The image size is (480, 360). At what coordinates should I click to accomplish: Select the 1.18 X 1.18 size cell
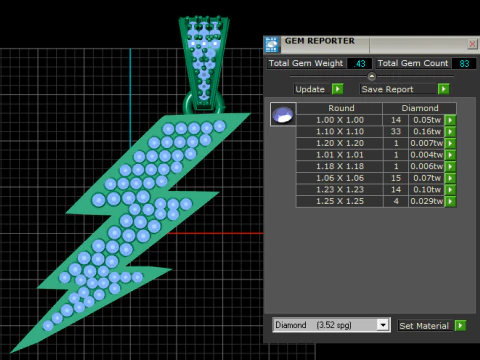tap(340, 166)
